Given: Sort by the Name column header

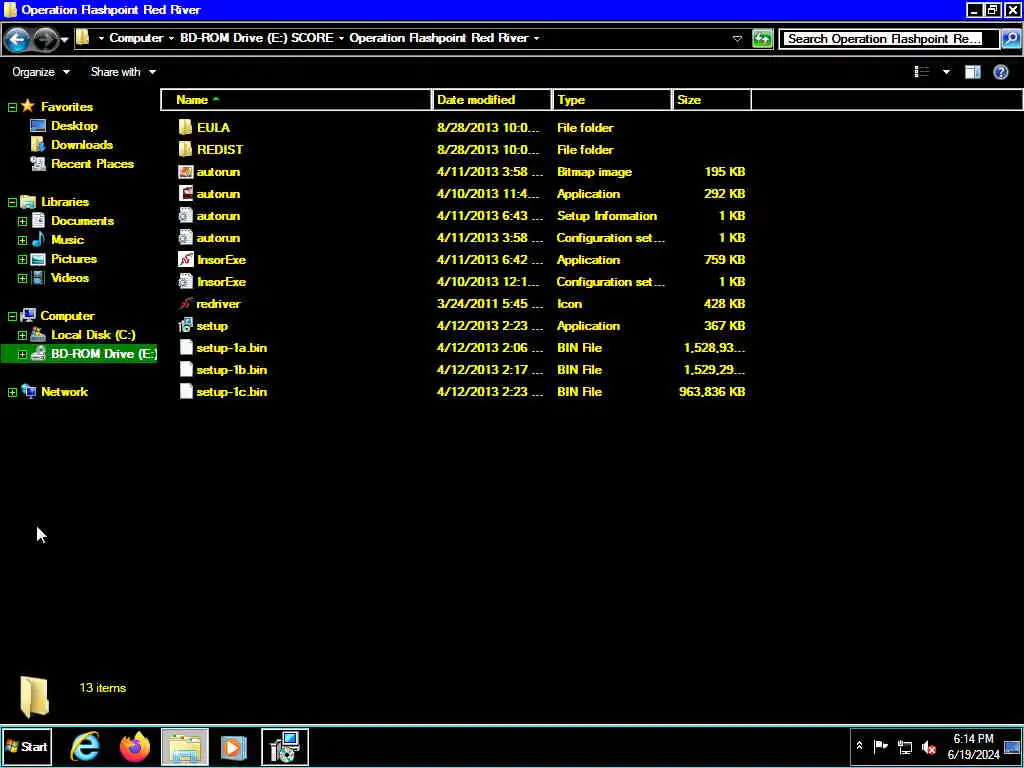Looking at the screenshot, I should 296,100.
